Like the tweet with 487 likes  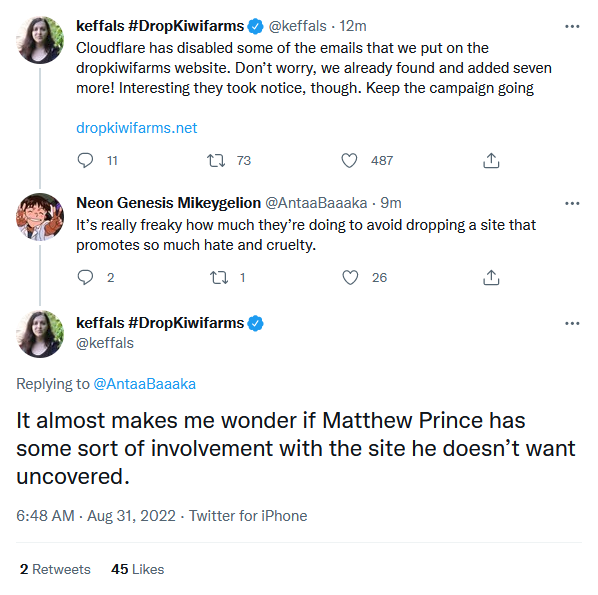pyautogui.click(x=349, y=161)
